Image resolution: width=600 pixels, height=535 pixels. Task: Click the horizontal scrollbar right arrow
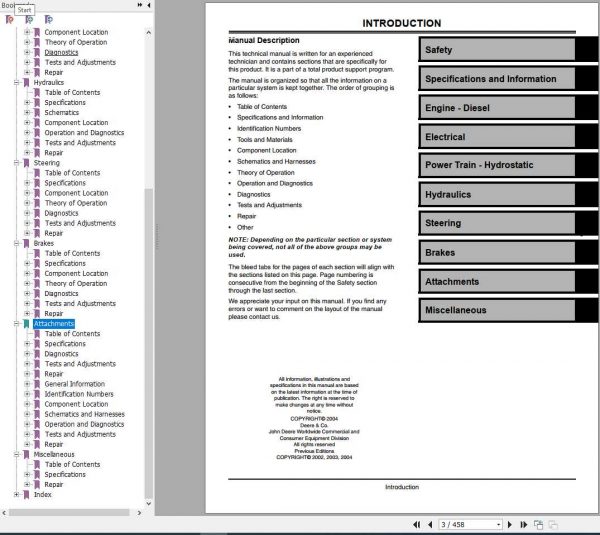pyautogui.click(x=139, y=513)
